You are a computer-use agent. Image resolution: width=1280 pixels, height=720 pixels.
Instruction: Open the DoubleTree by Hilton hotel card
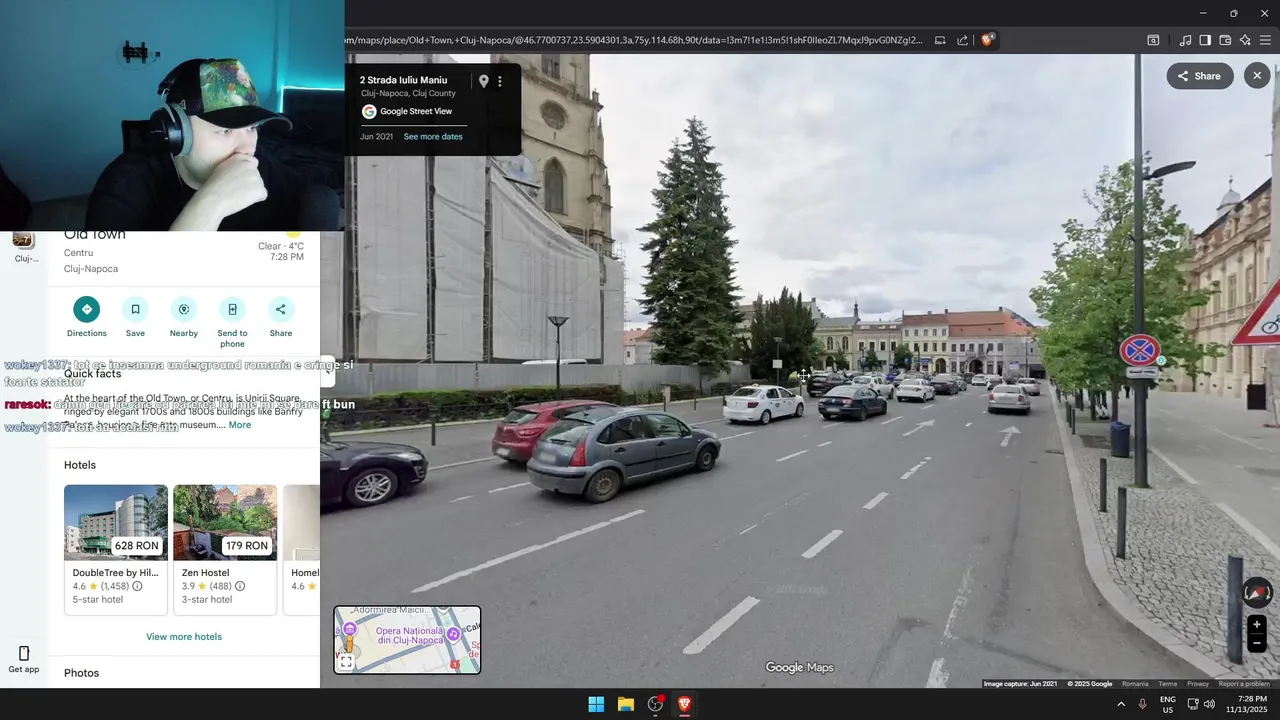click(x=116, y=550)
